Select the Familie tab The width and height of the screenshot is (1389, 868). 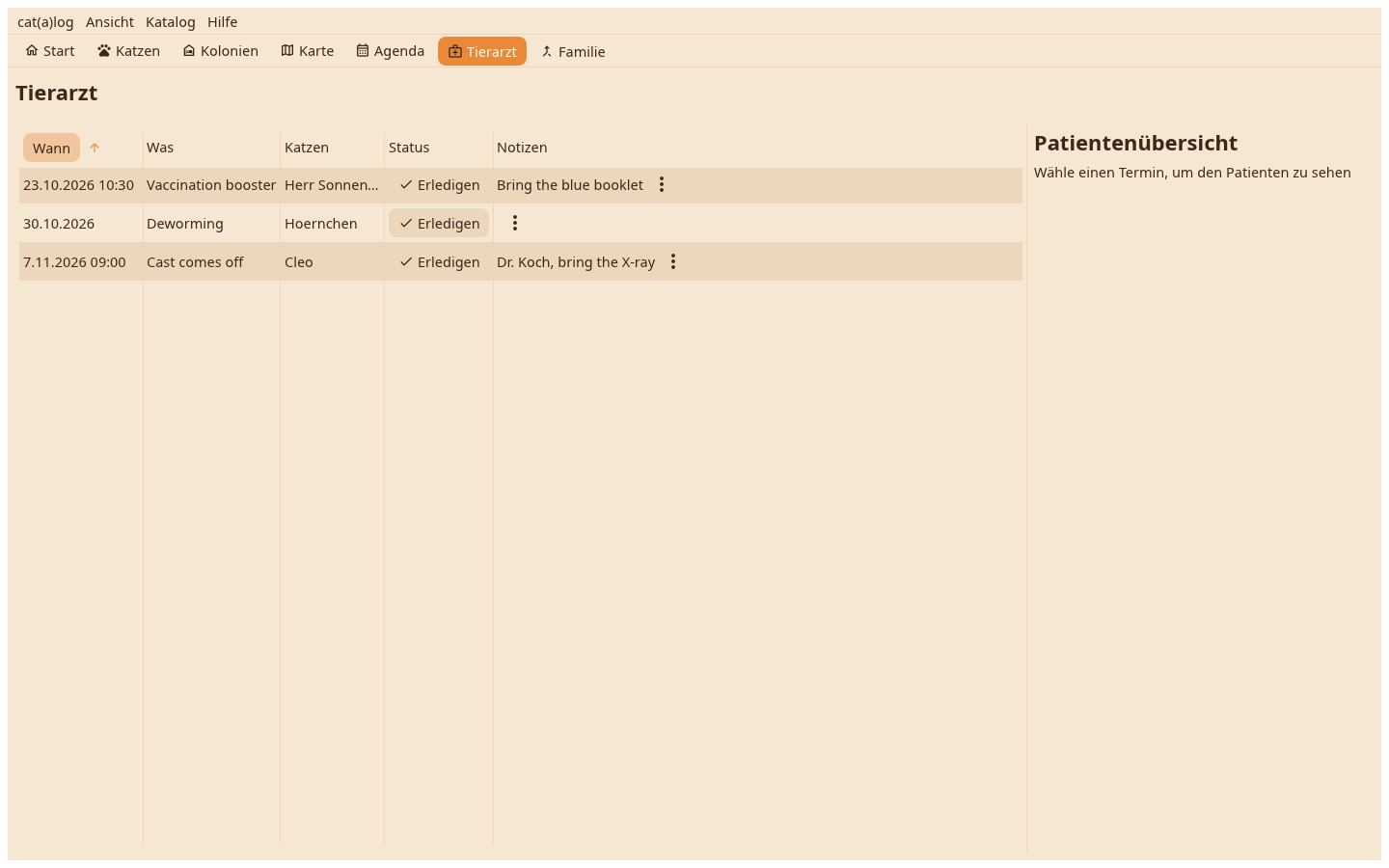click(x=573, y=52)
